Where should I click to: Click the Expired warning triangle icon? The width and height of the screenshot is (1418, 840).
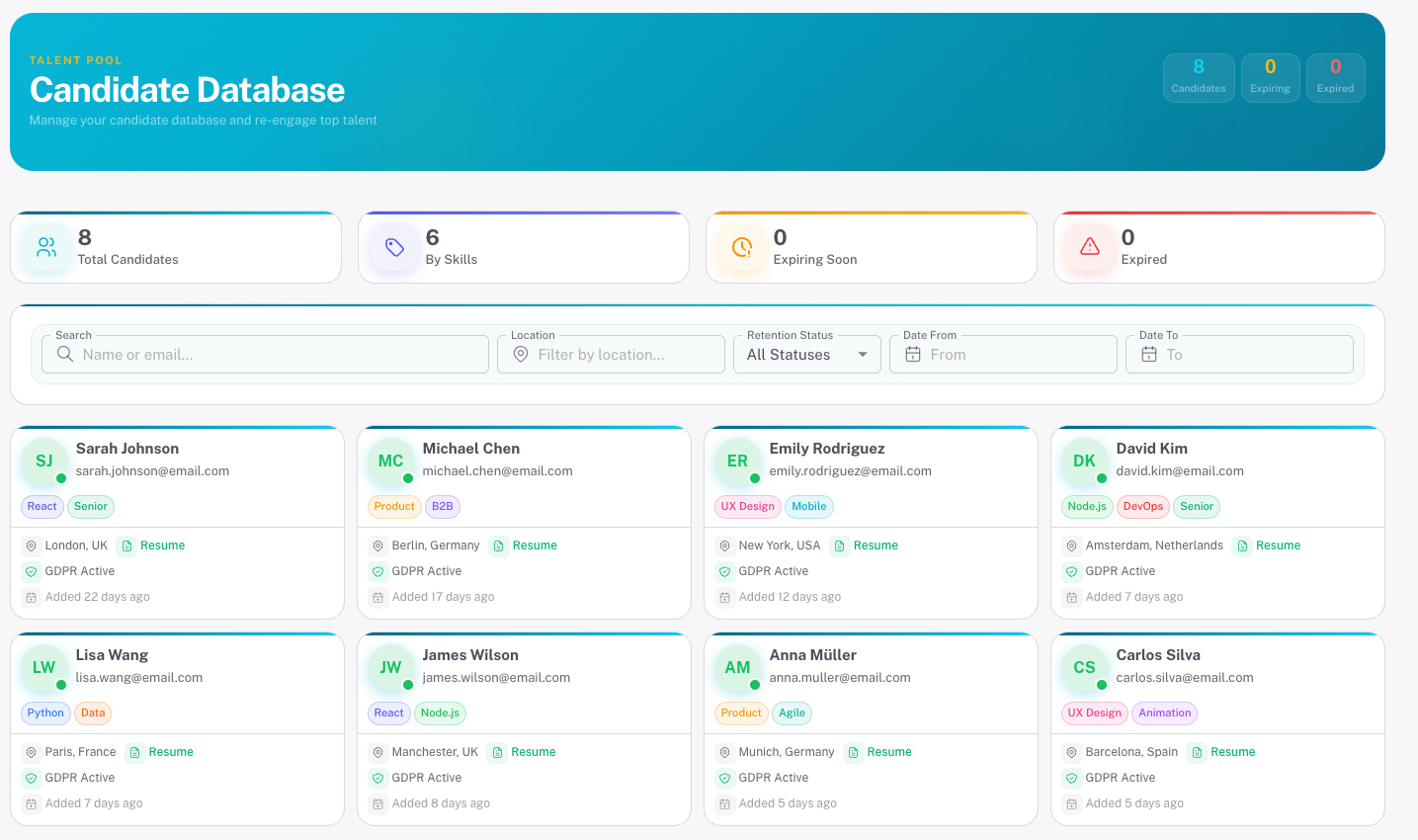1089,248
